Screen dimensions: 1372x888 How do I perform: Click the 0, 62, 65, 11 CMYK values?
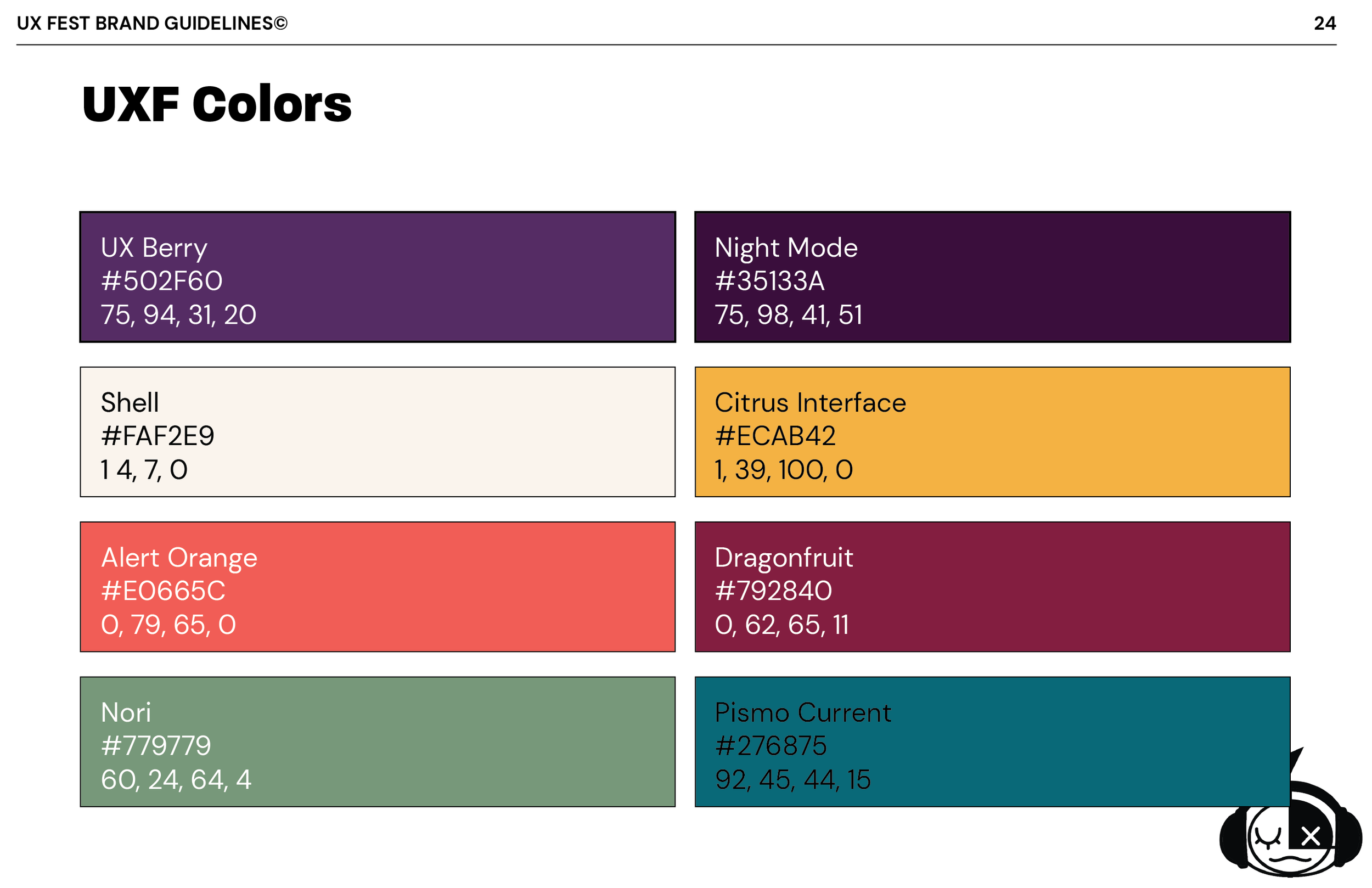(x=782, y=625)
